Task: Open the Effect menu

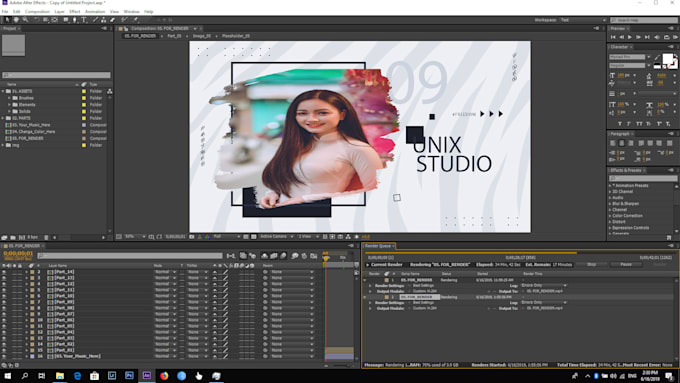Action: coord(75,11)
